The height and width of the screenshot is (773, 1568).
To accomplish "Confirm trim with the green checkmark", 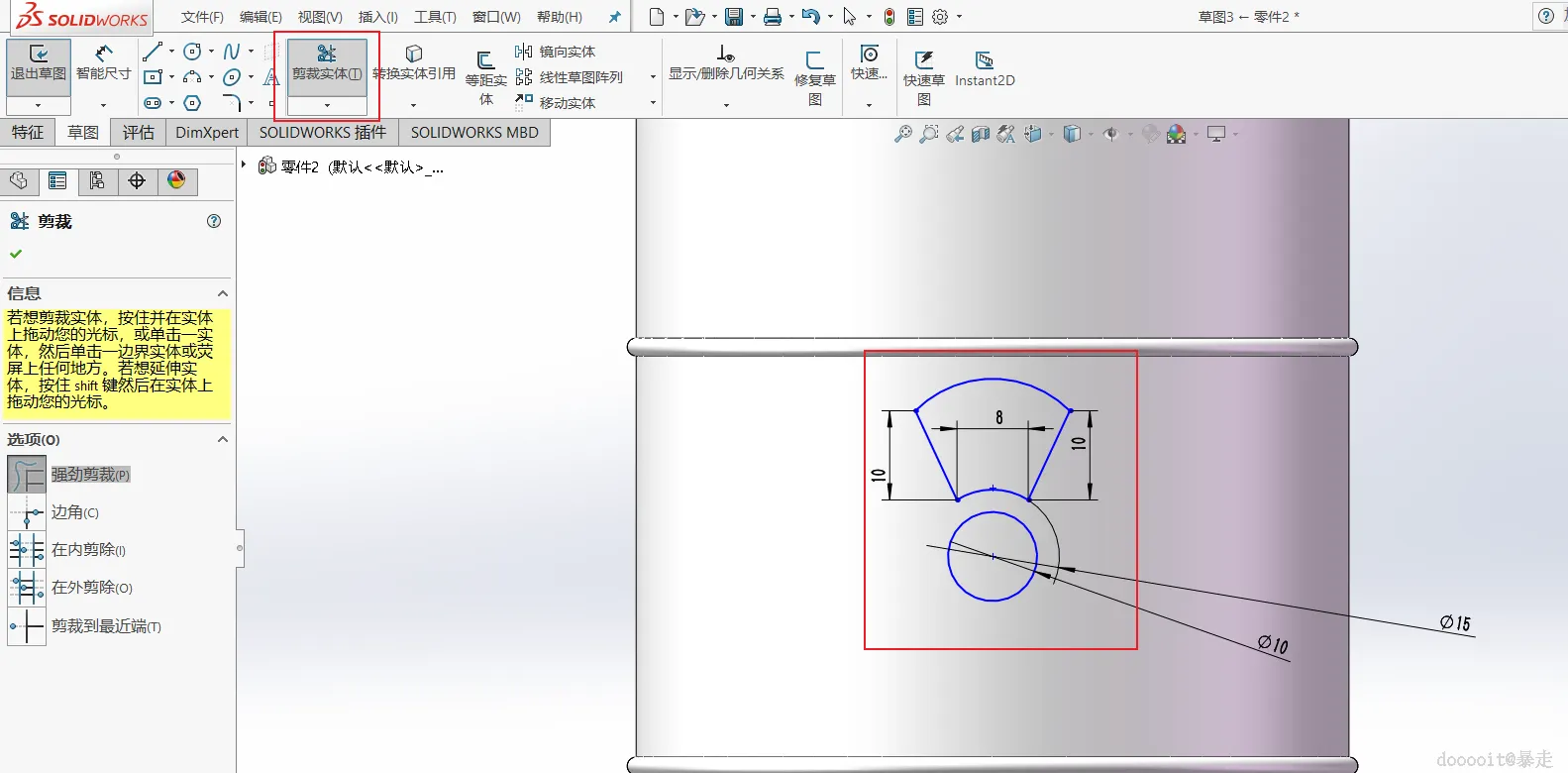I will point(16,254).
